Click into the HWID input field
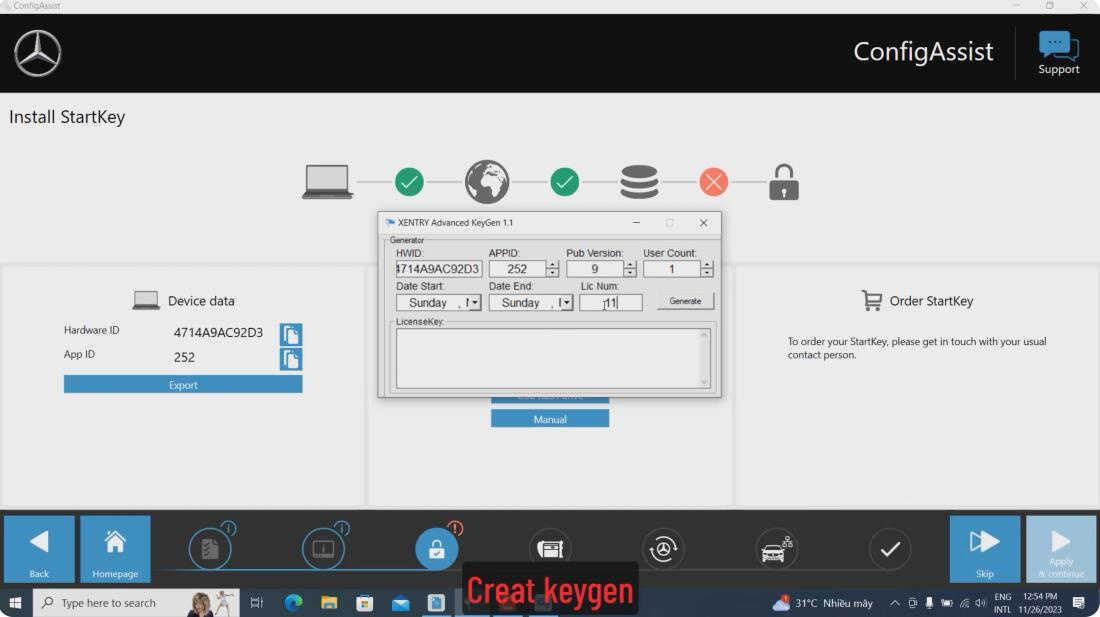1100x617 pixels. pos(439,269)
